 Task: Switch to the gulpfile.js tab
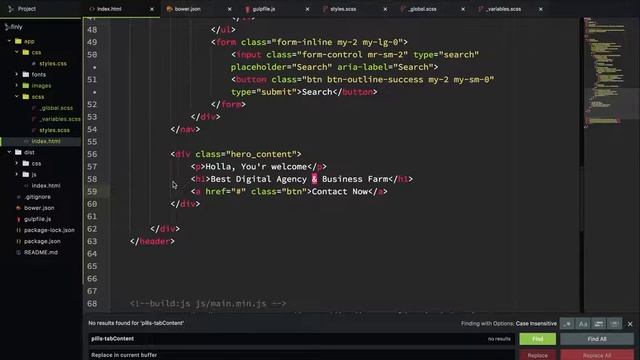276,9
